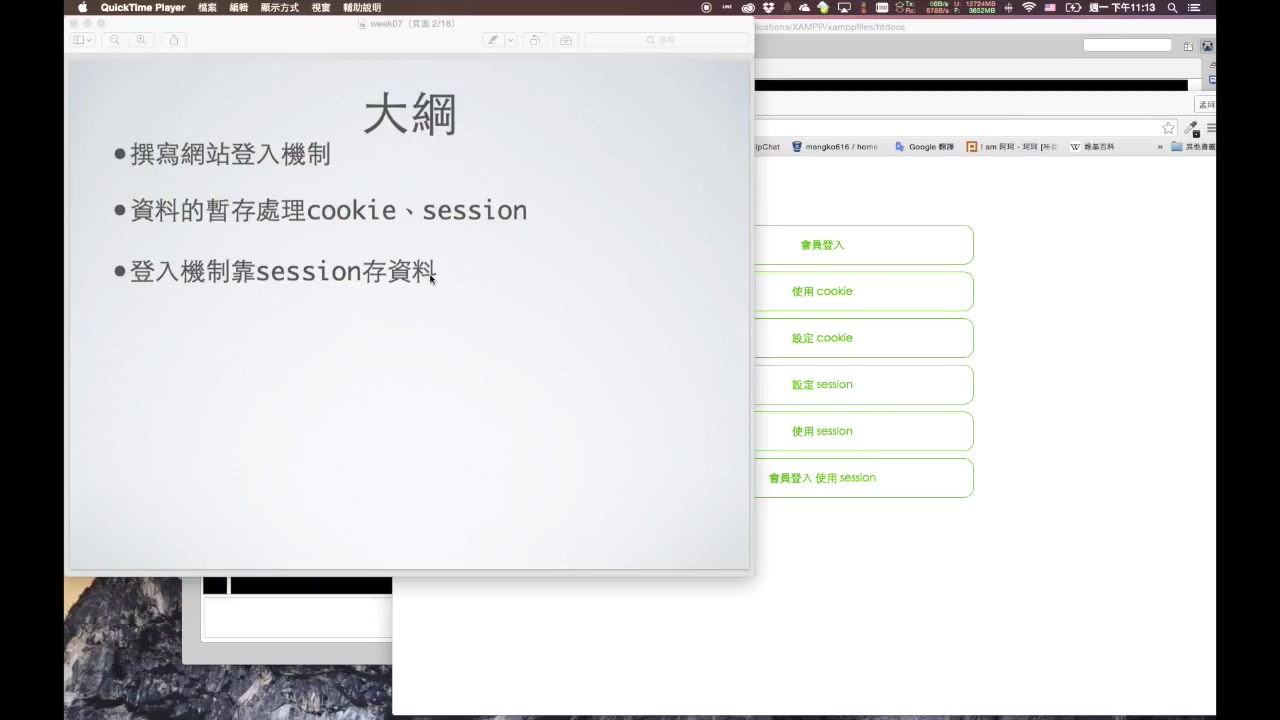Select the highlight pen tool
Image resolution: width=1280 pixels, height=720 pixels.
pyautogui.click(x=492, y=40)
